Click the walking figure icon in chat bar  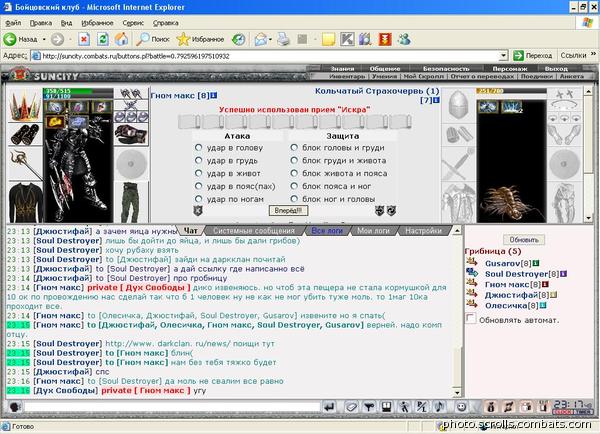pos(404,407)
